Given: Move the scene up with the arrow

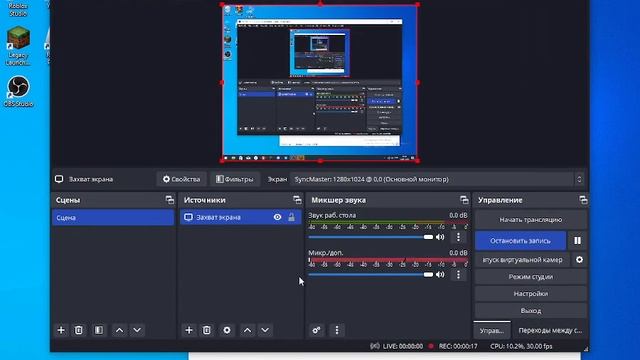Looking at the screenshot, I should click(119, 330).
